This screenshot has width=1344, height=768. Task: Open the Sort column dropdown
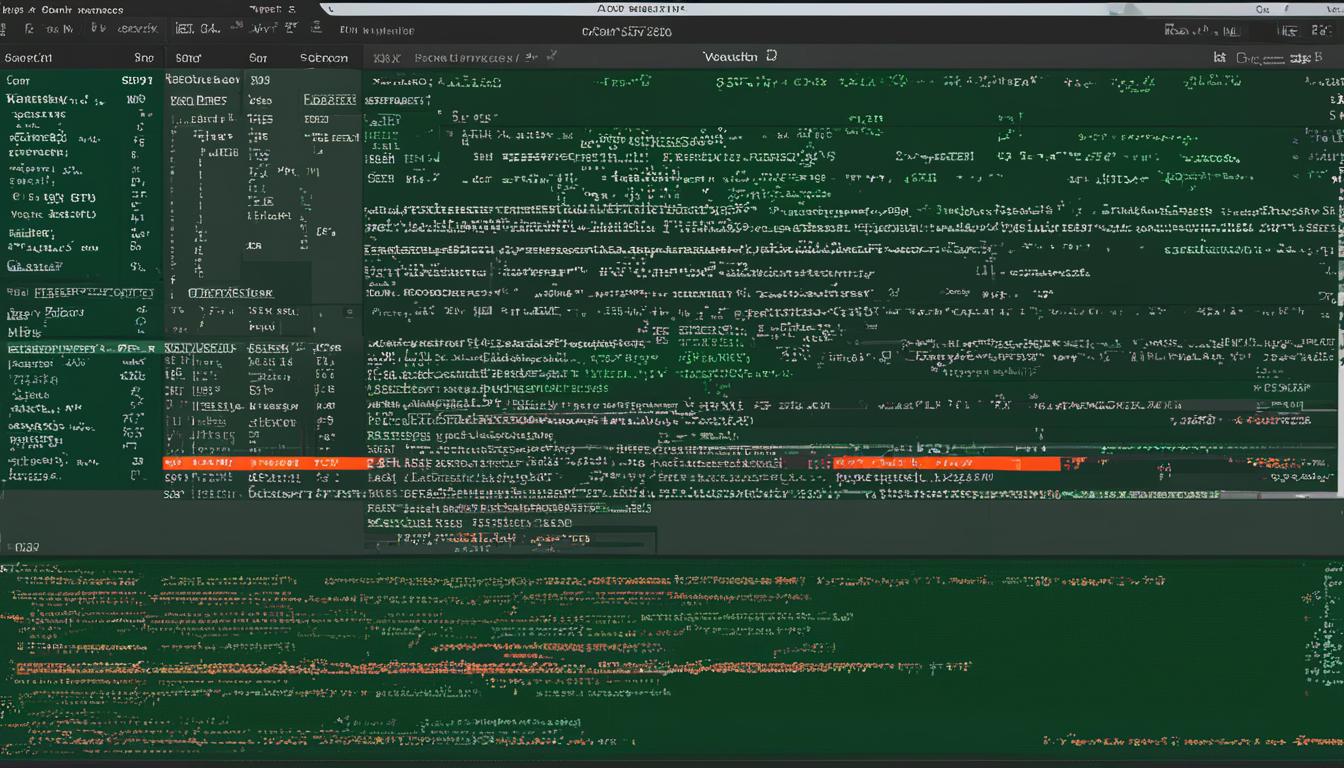258,57
